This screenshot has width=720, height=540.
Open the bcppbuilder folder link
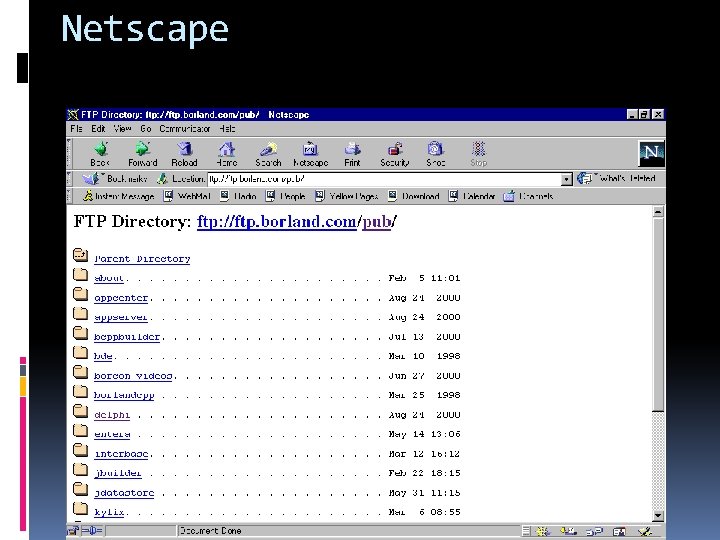[127, 337]
